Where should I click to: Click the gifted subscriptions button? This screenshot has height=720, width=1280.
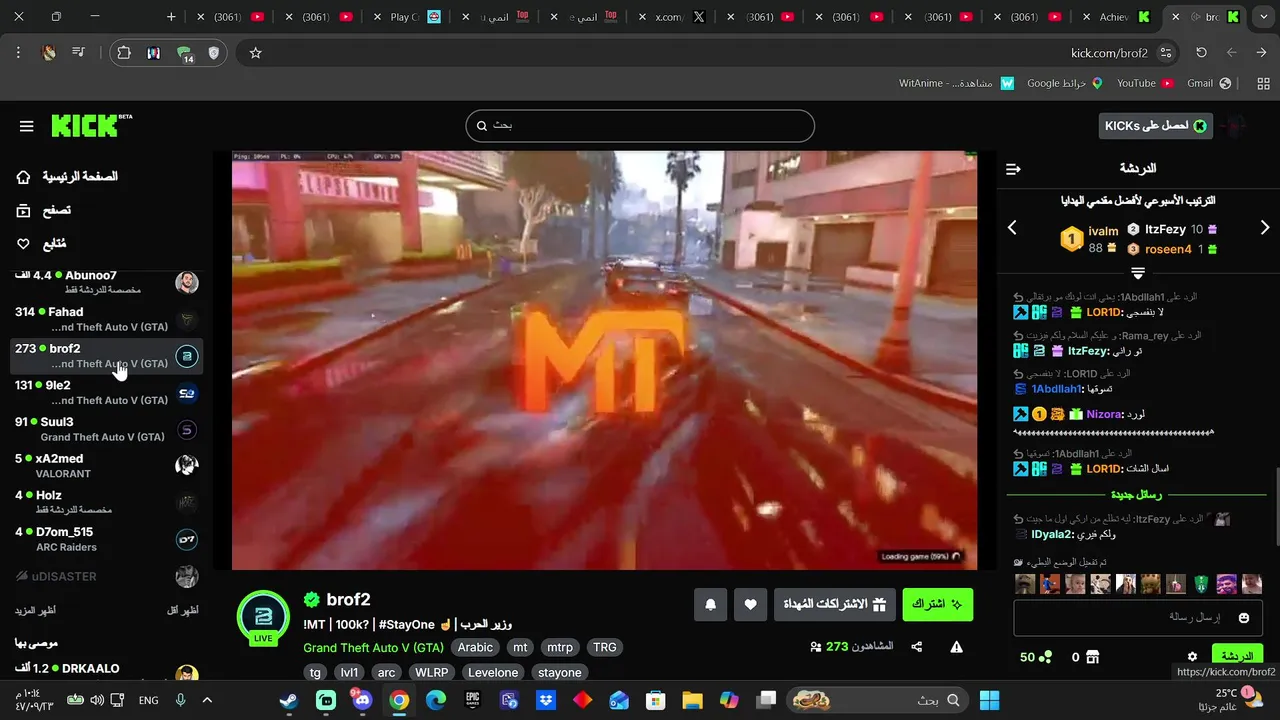click(834, 604)
